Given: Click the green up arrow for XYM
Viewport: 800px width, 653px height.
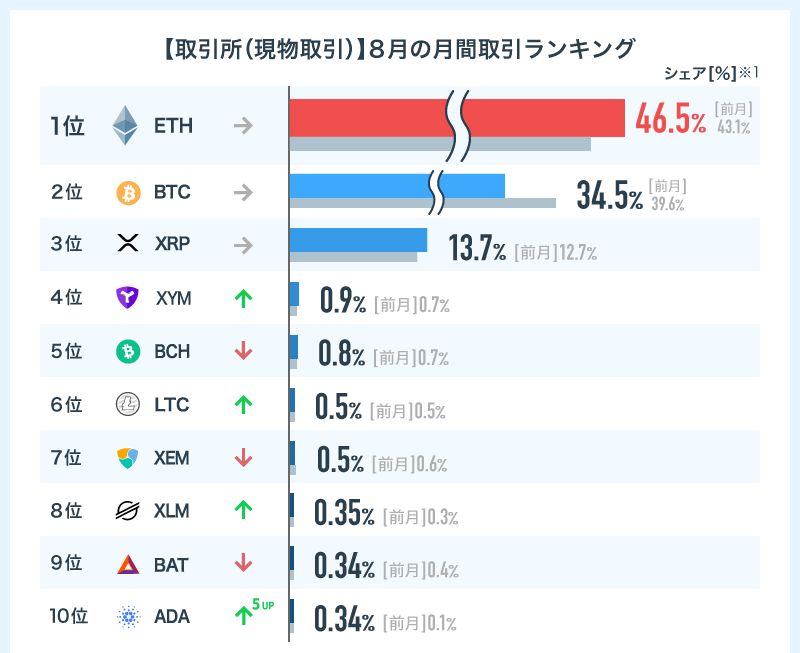Looking at the screenshot, I should 242,297.
